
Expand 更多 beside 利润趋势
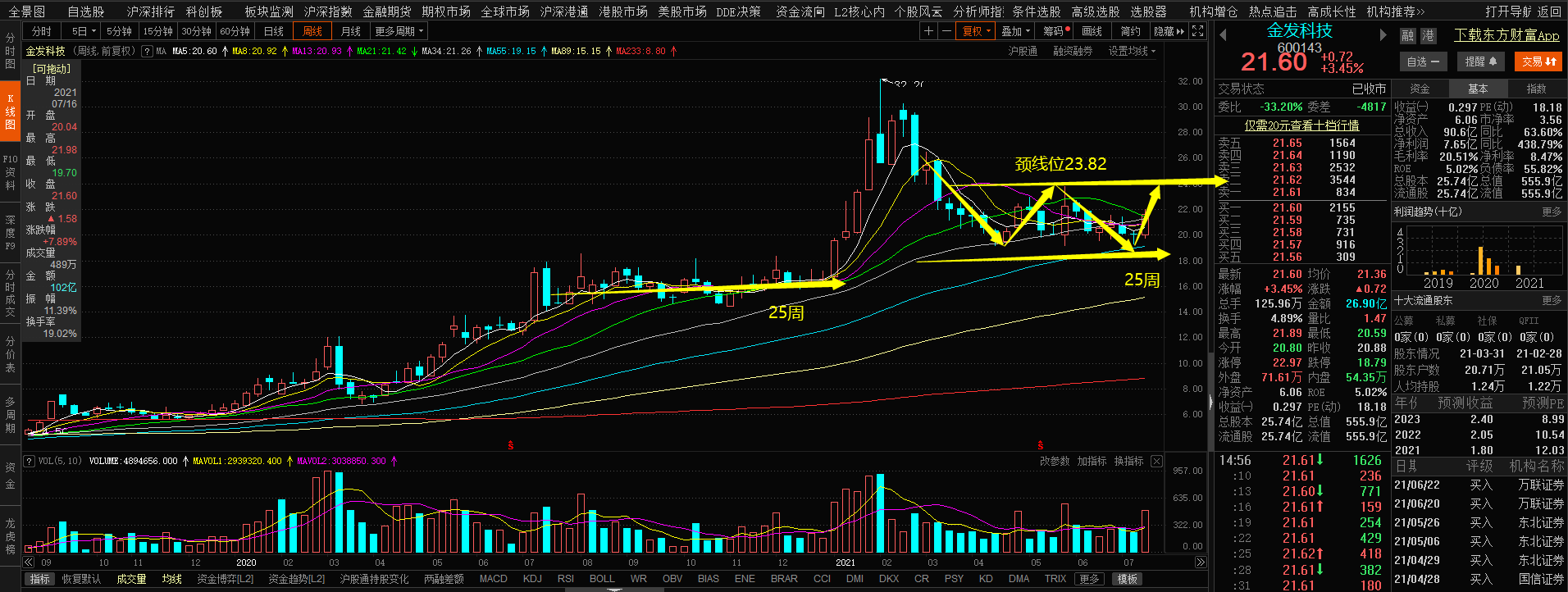[1552, 212]
